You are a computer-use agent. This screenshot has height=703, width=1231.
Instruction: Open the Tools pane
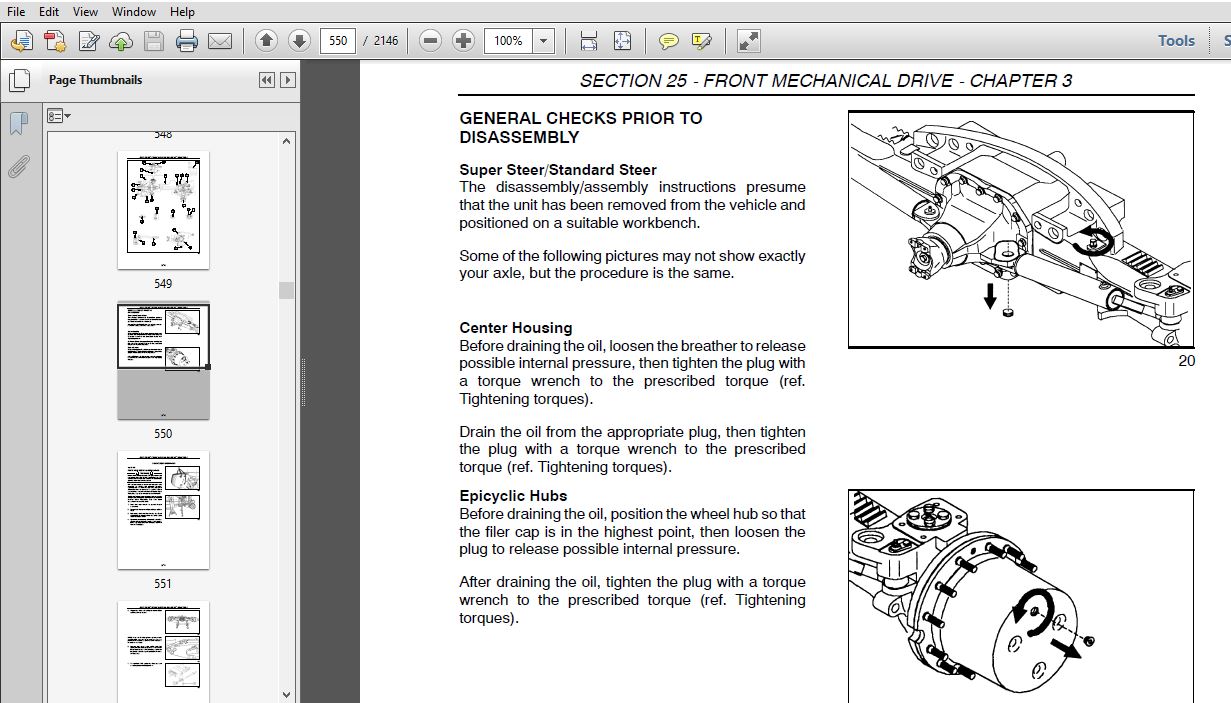pos(1176,41)
